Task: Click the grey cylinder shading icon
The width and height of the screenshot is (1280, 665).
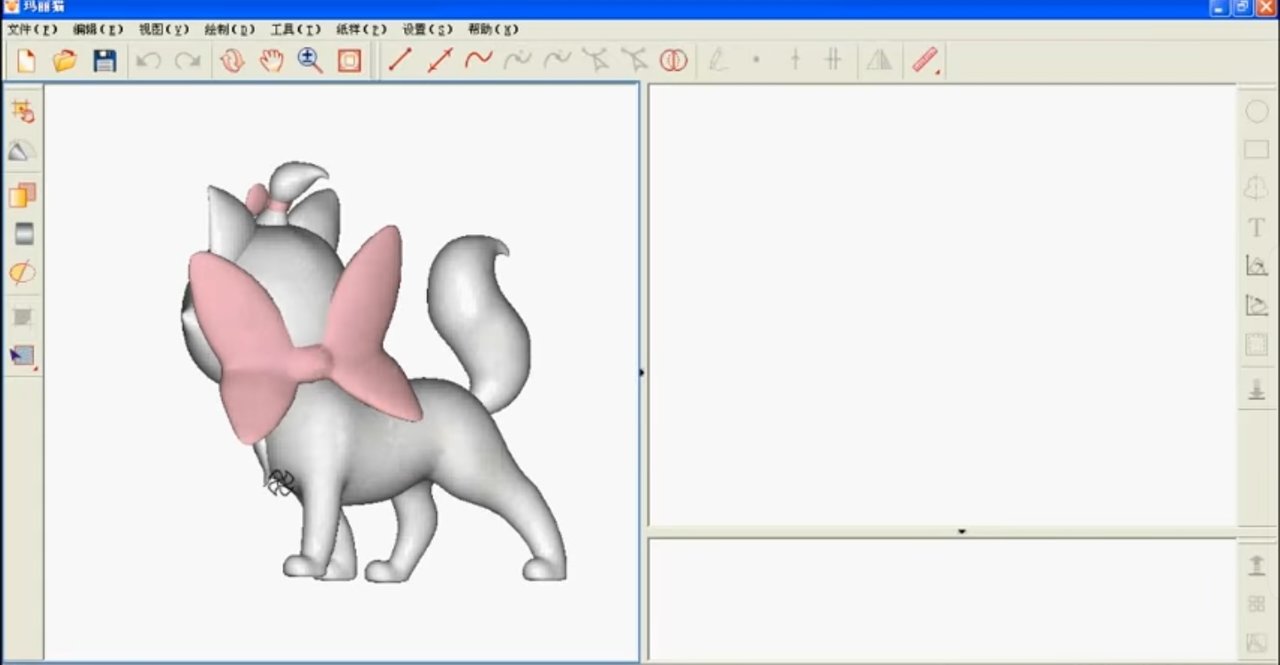Action: point(23,233)
